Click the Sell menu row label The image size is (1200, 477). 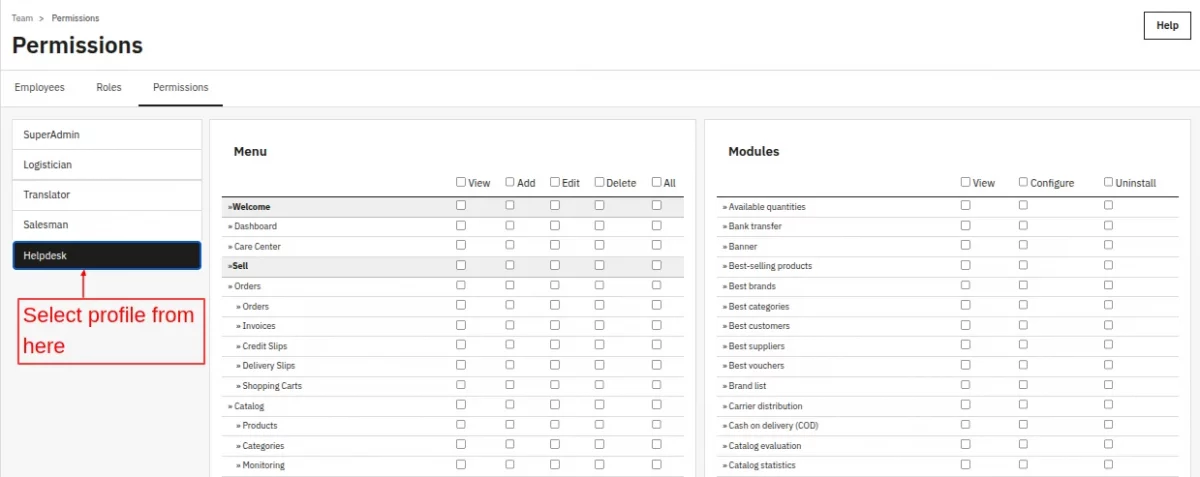(238, 267)
